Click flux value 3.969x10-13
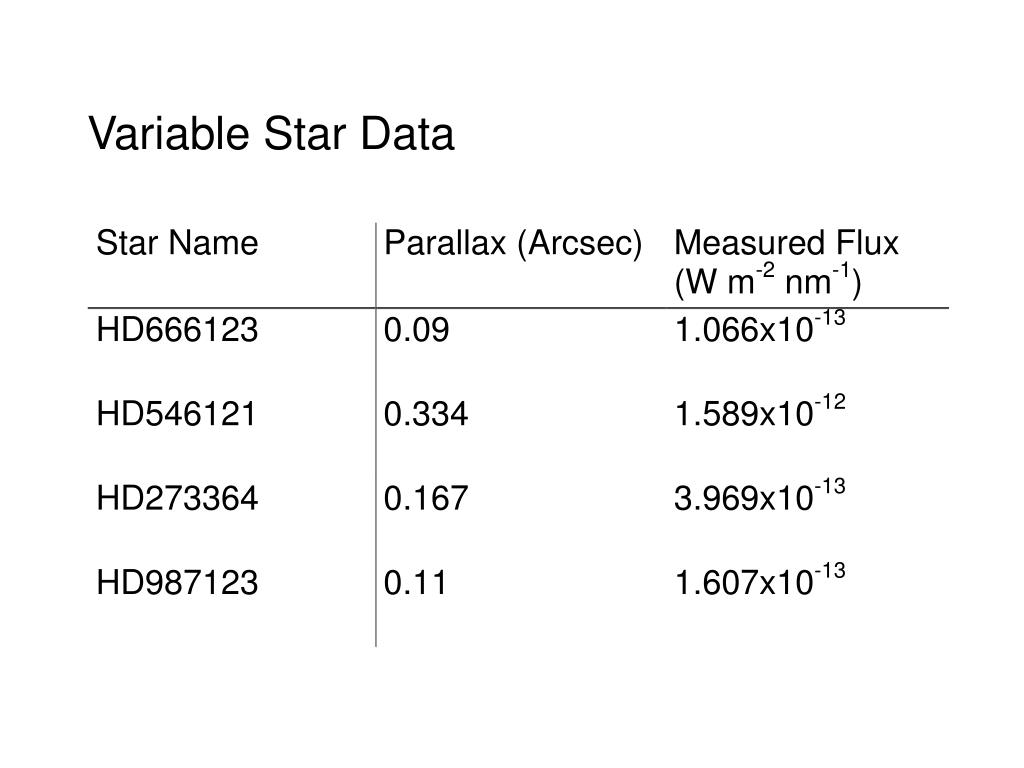Viewport: 1024px width, 768px height. (760, 495)
